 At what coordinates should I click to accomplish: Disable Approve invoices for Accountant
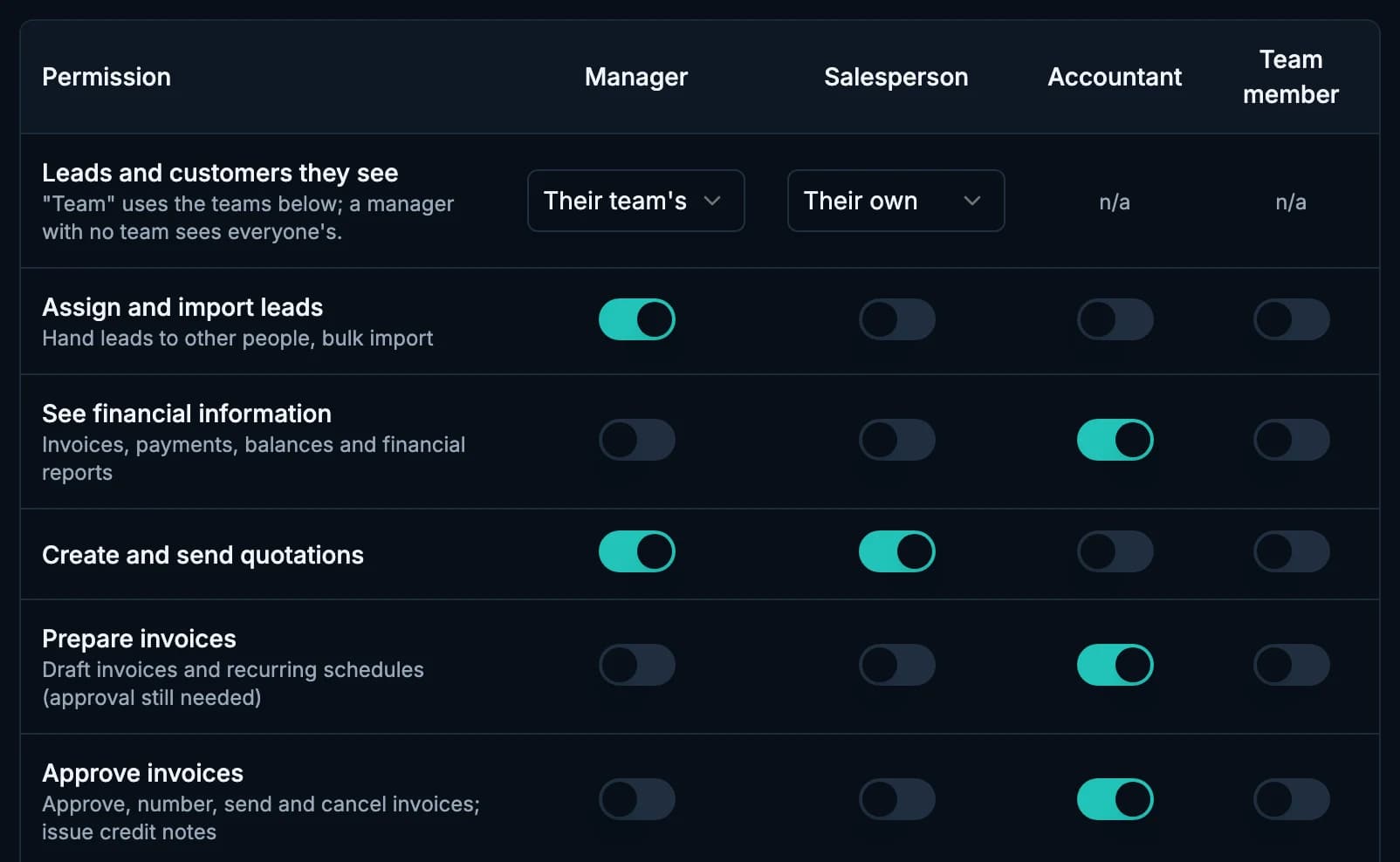[x=1115, y=799]
